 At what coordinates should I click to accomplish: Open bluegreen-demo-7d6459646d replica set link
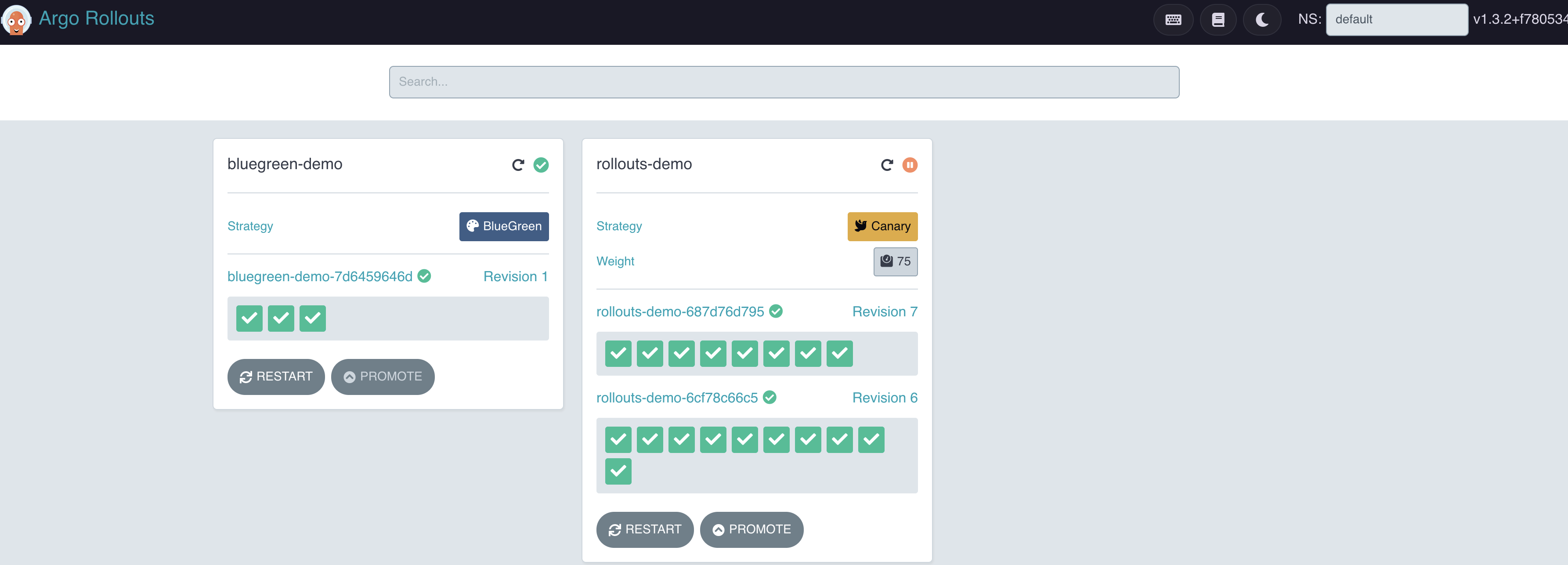pyautogui.click(x=320, y=276)
